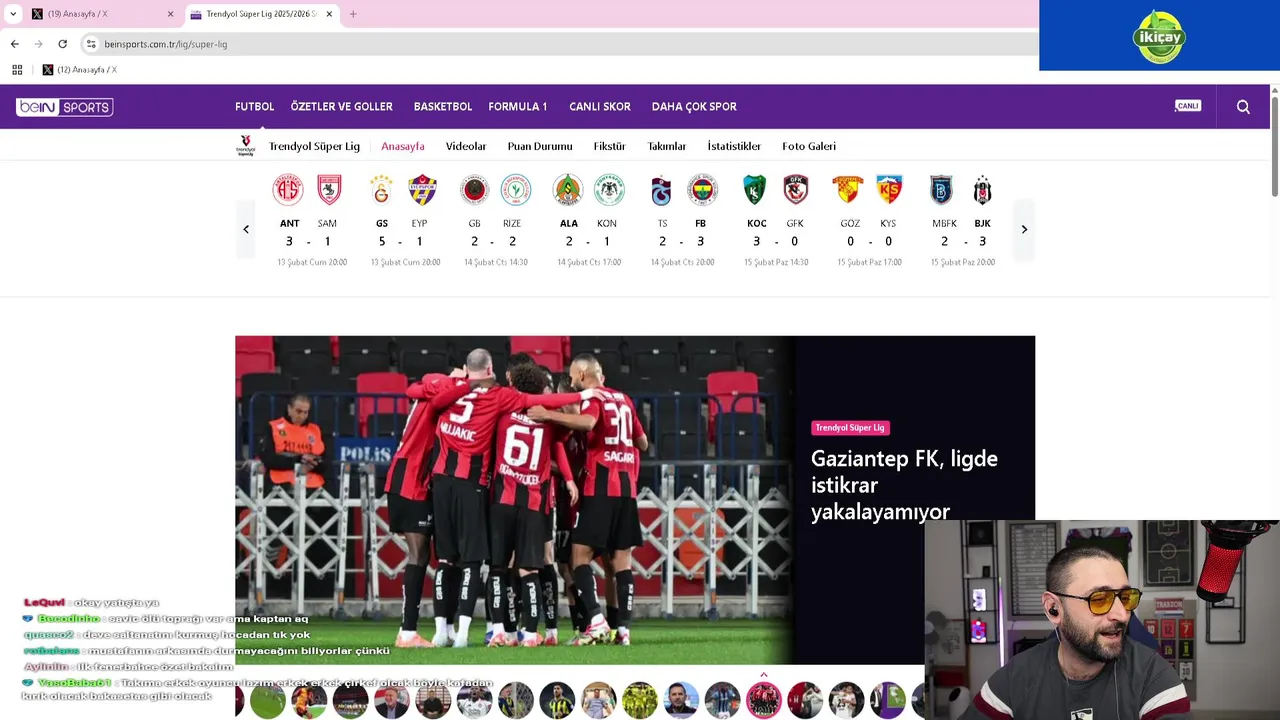Click the Konyaspor crest above KON
Viewport: 1280px width, 720px height.
(x=609, y=190)
